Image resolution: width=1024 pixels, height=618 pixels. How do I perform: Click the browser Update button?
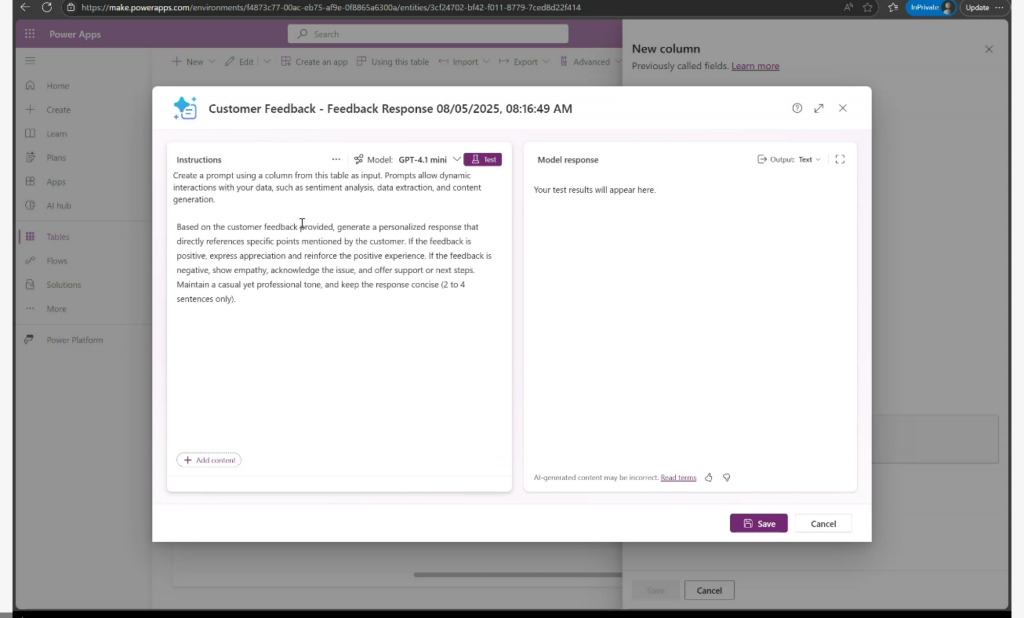(977, 7)
